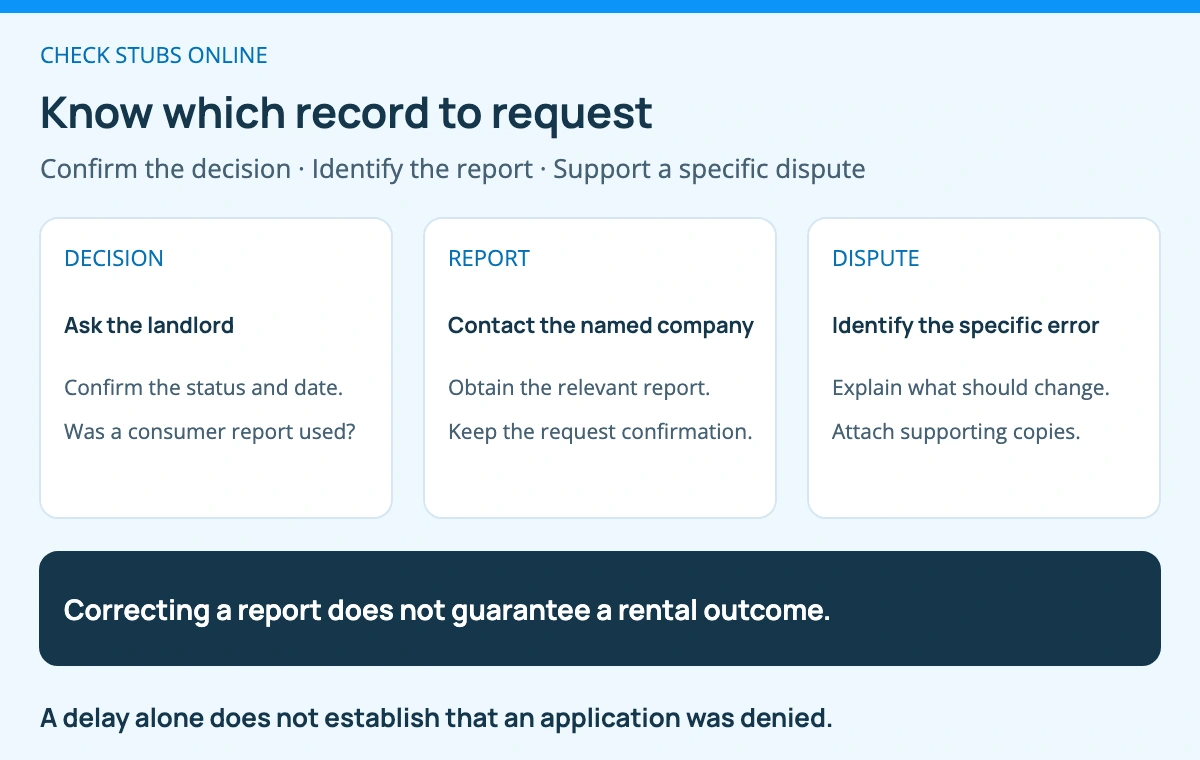Click 'Obtain the relevant report.' text
Image resolution: width=1200 pixels, height=760 pixels.
click(x=579, y=388)
